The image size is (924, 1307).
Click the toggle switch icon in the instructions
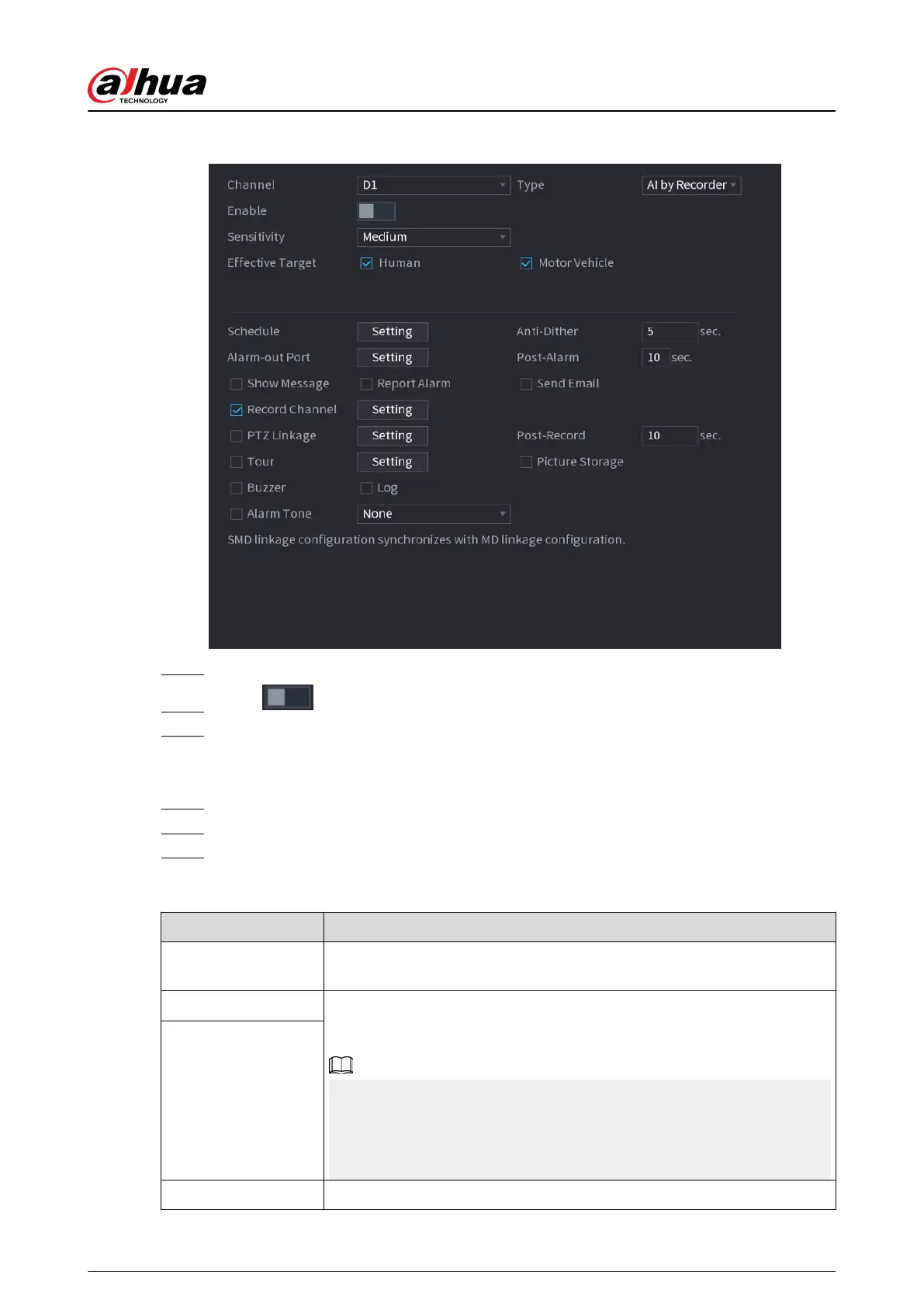point(288,697)
